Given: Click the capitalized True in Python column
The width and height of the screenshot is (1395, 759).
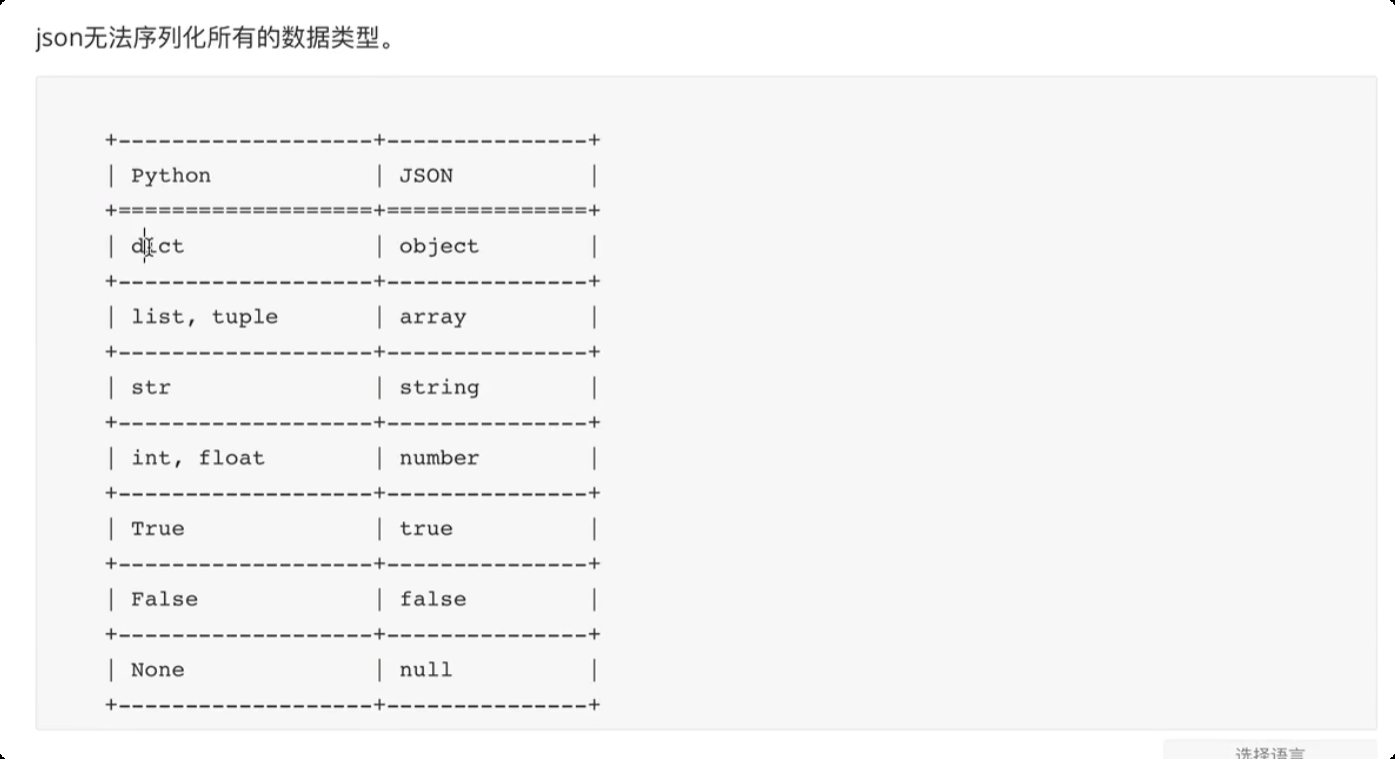Looking at the screenshot, I should 158,528.
